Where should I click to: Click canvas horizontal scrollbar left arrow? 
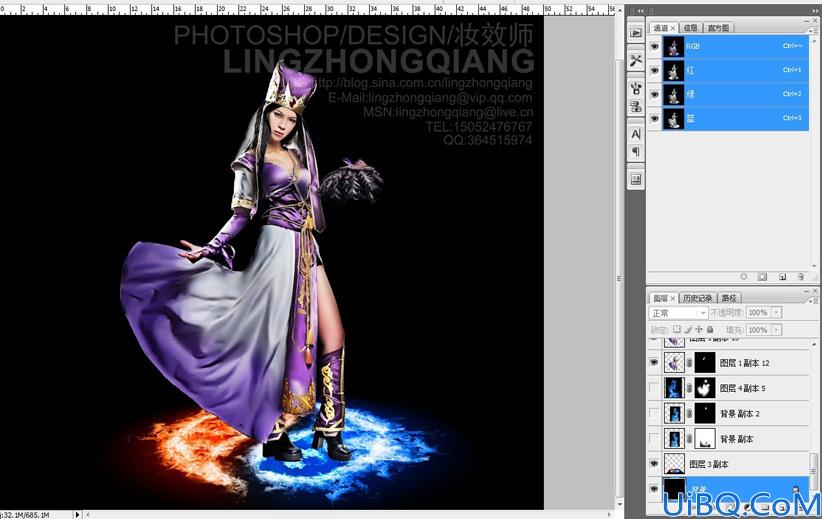(88, 515)
